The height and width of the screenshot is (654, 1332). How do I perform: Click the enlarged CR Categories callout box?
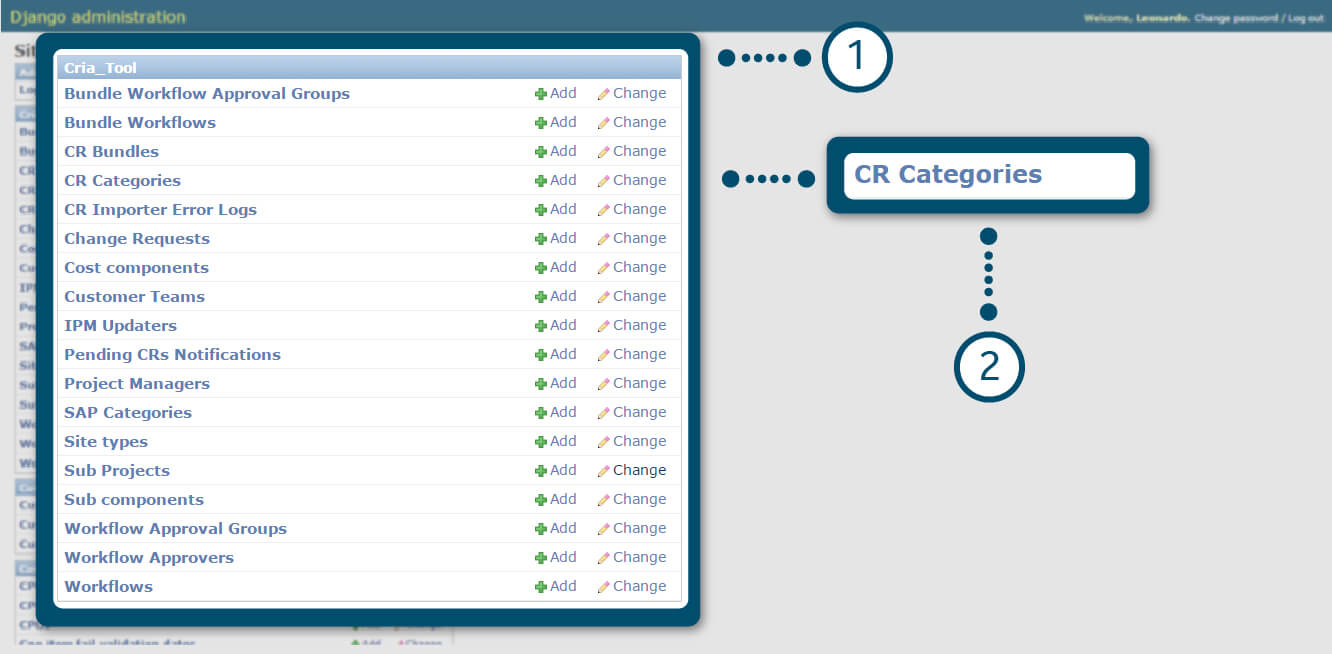[988, 175]
